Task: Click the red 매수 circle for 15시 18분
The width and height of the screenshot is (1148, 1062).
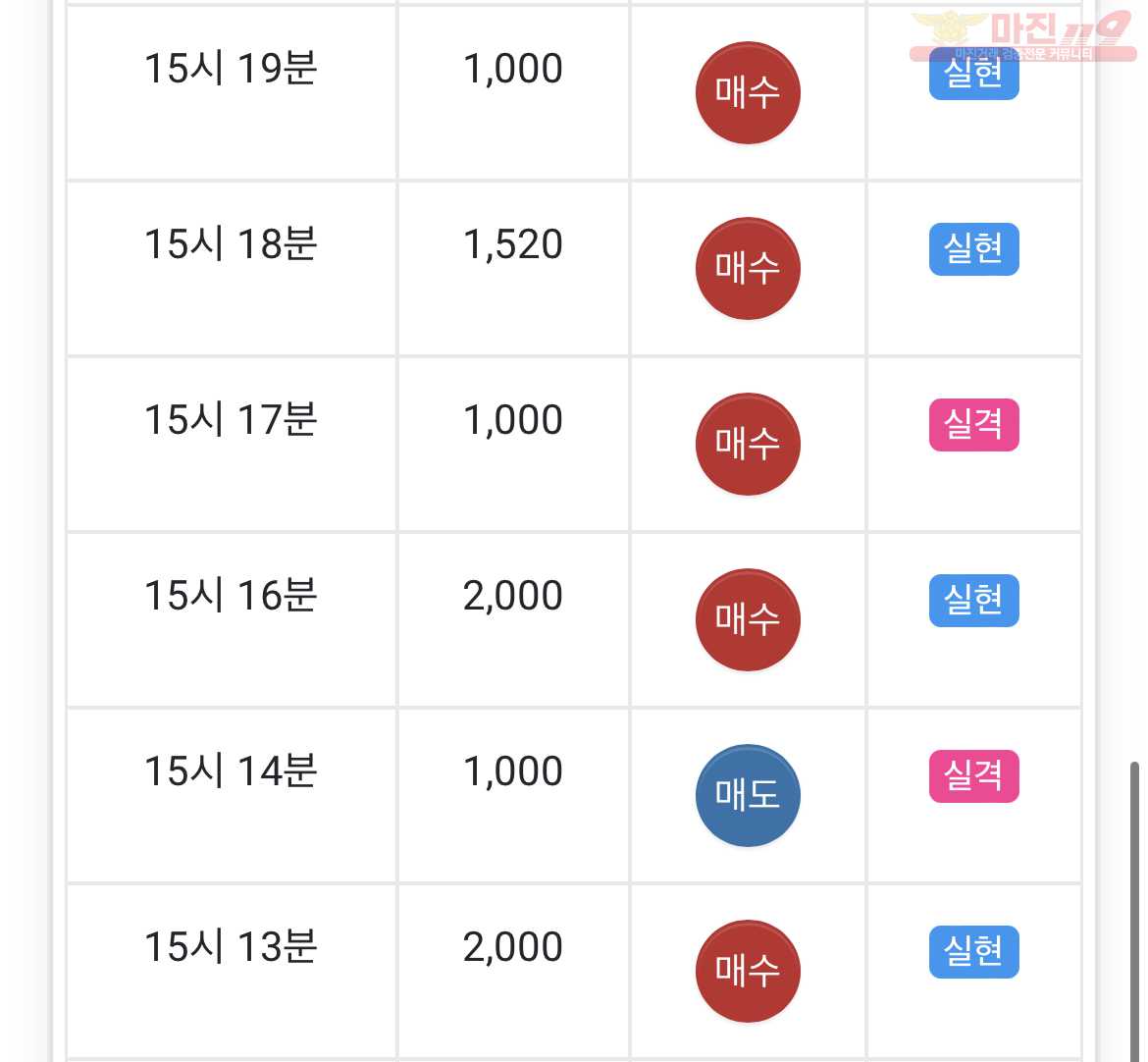Action: point(748,269)
